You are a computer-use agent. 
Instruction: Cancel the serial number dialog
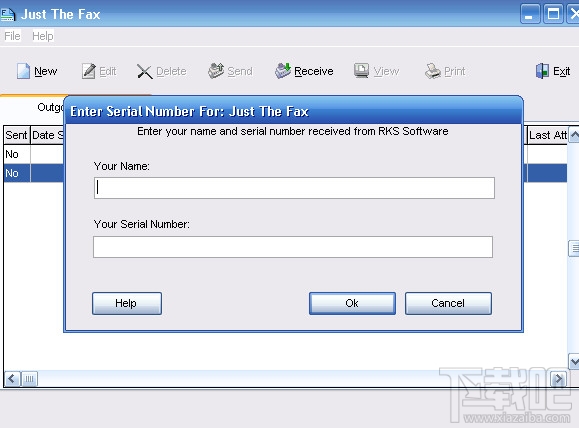[448, 303]
